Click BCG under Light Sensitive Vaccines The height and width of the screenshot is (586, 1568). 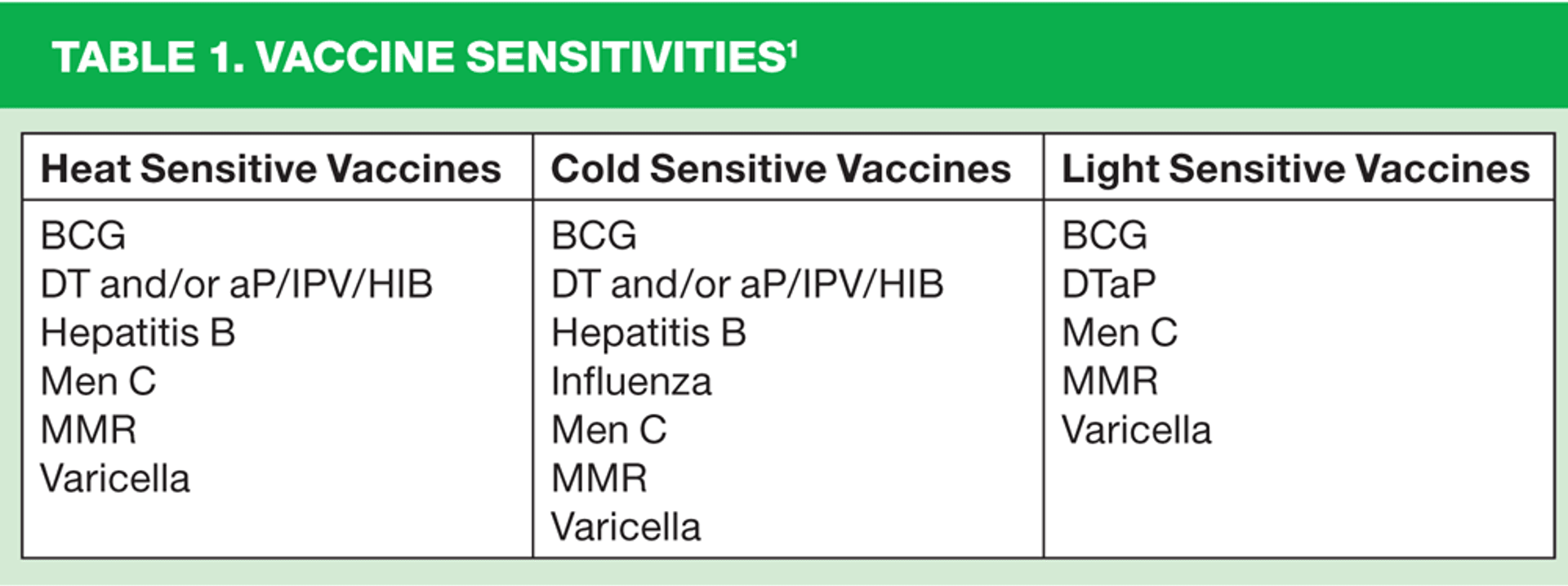point(1104,235)
